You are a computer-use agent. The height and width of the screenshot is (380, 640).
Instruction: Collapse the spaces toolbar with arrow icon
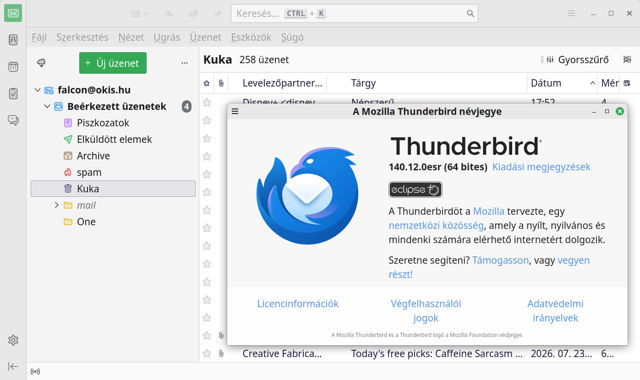click(13, 366)
